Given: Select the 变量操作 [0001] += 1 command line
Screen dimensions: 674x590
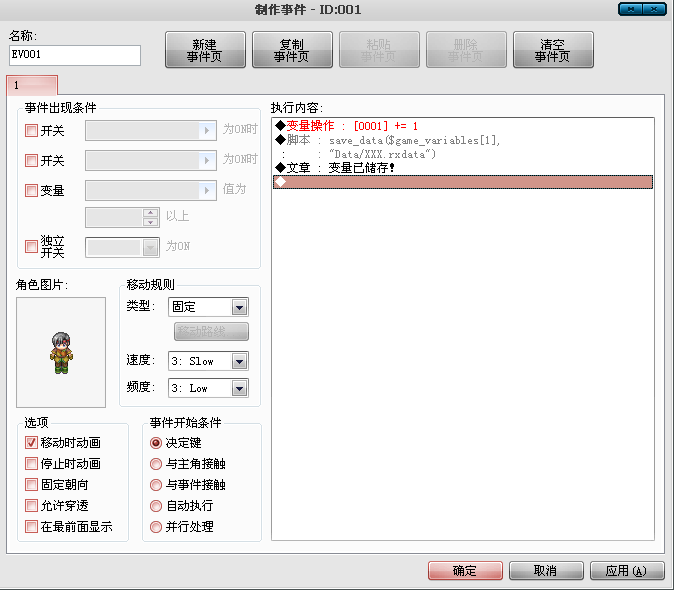Looking at the screenshot, I should [463, 126].
